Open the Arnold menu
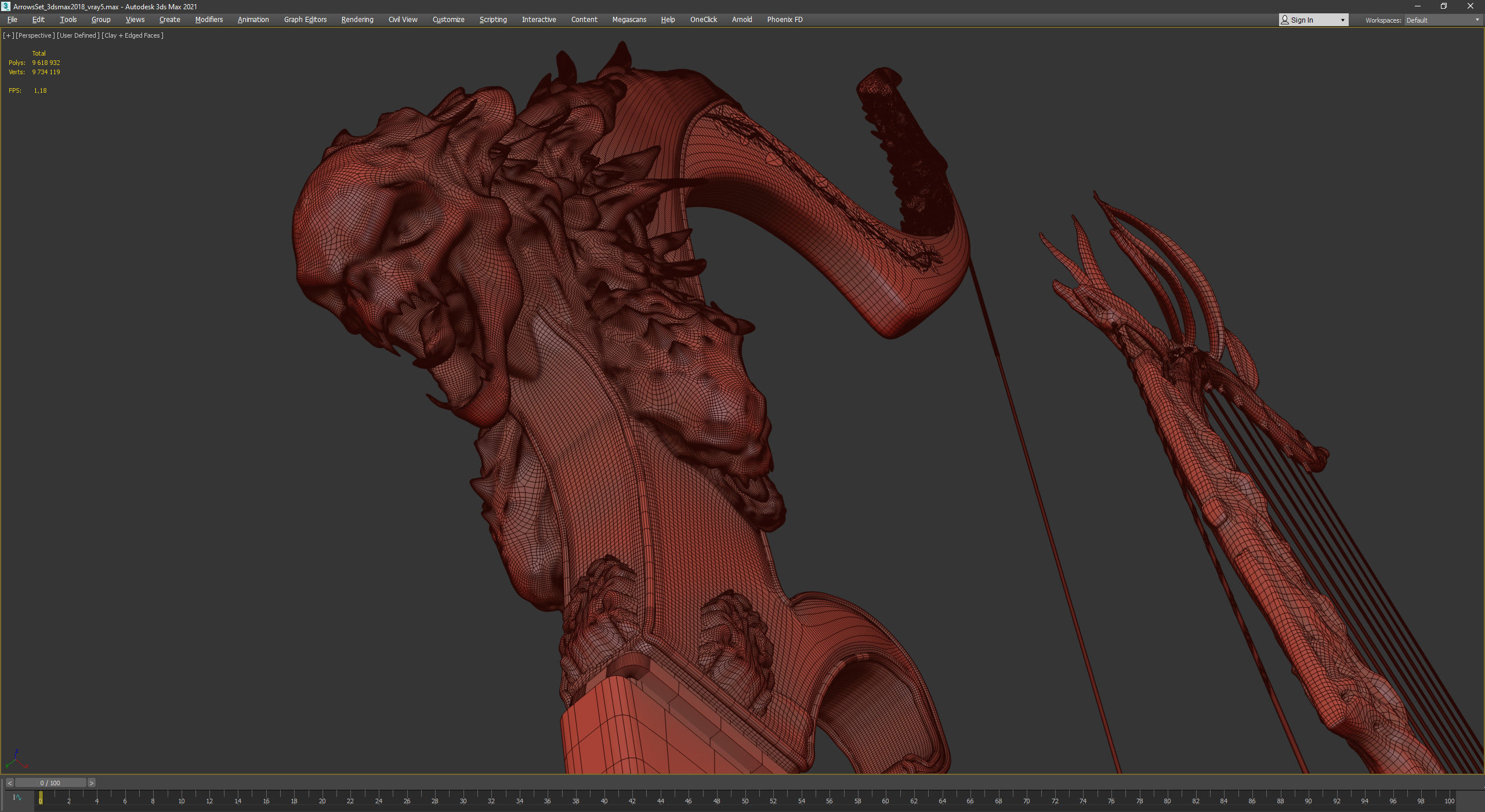This screenshot has height=812, width=1485. (741, 20)
